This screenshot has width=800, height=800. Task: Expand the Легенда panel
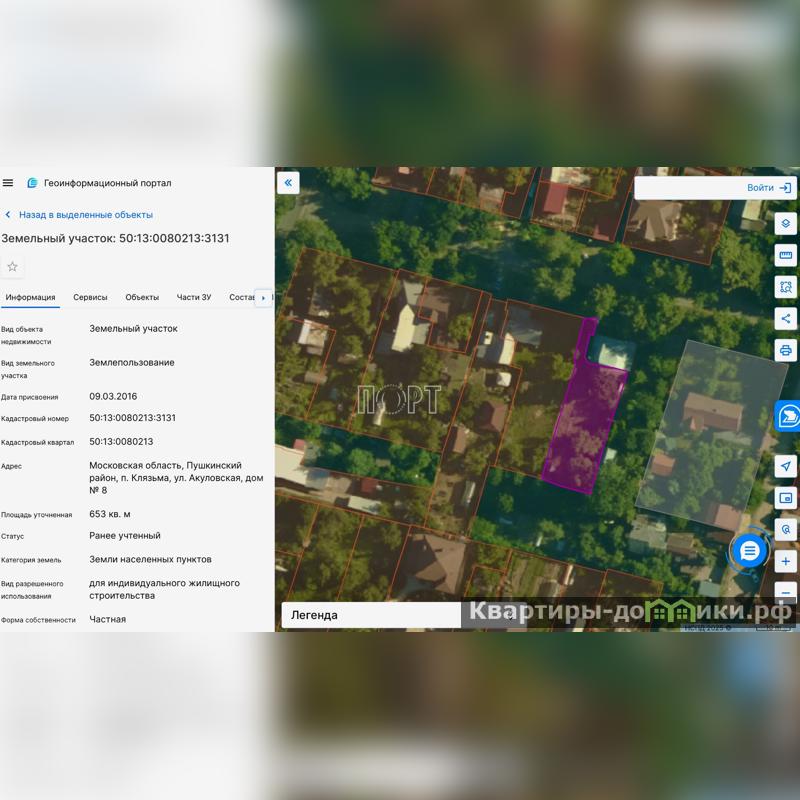point(370,615)
